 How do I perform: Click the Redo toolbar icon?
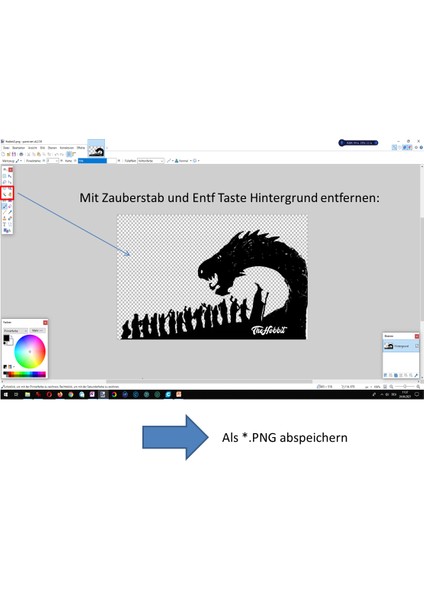click(62, 154)
